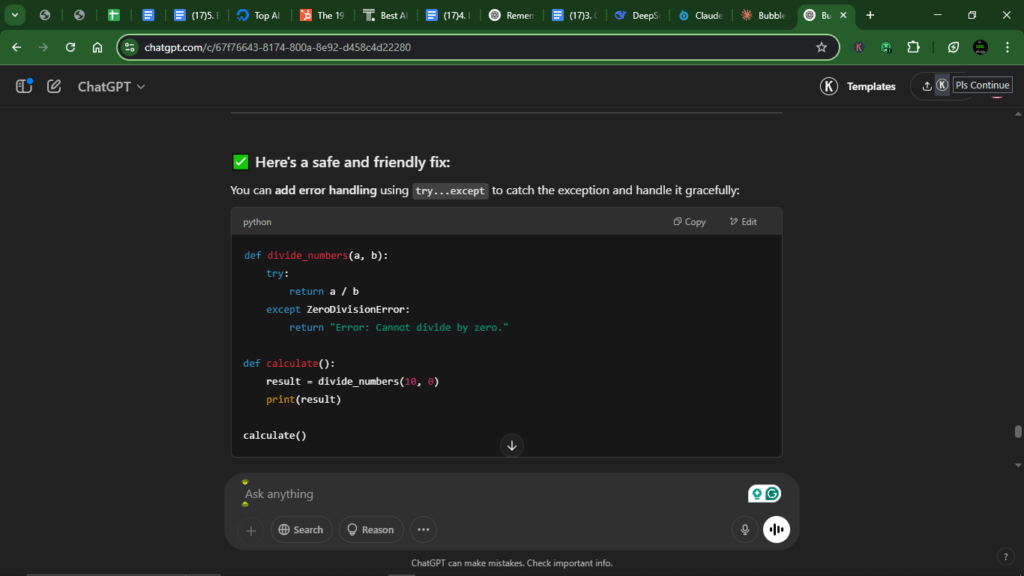
Task: Activate dictation with the microphone icon
Action: tap(744, 529)
